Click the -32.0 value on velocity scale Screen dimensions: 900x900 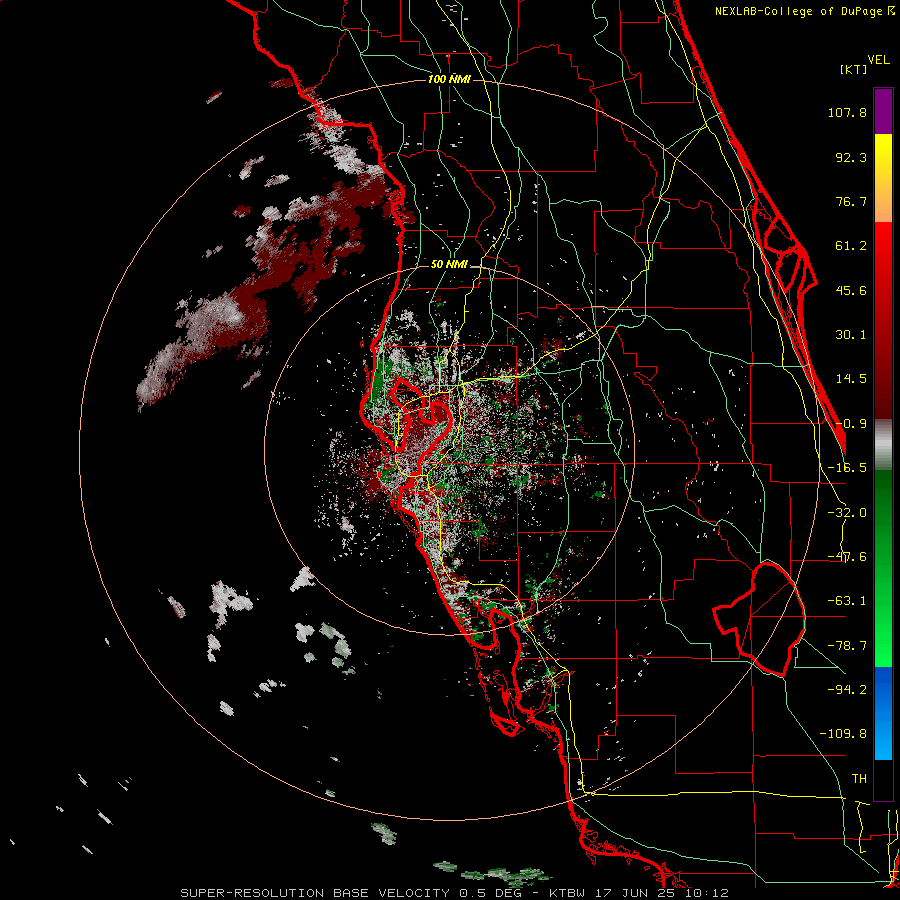[x=847, y=513]
